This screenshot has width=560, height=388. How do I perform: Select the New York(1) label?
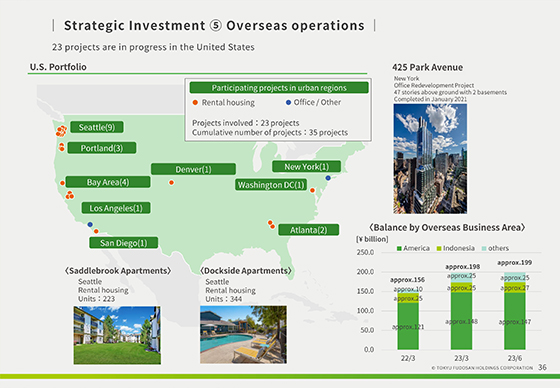click(306, 166)
